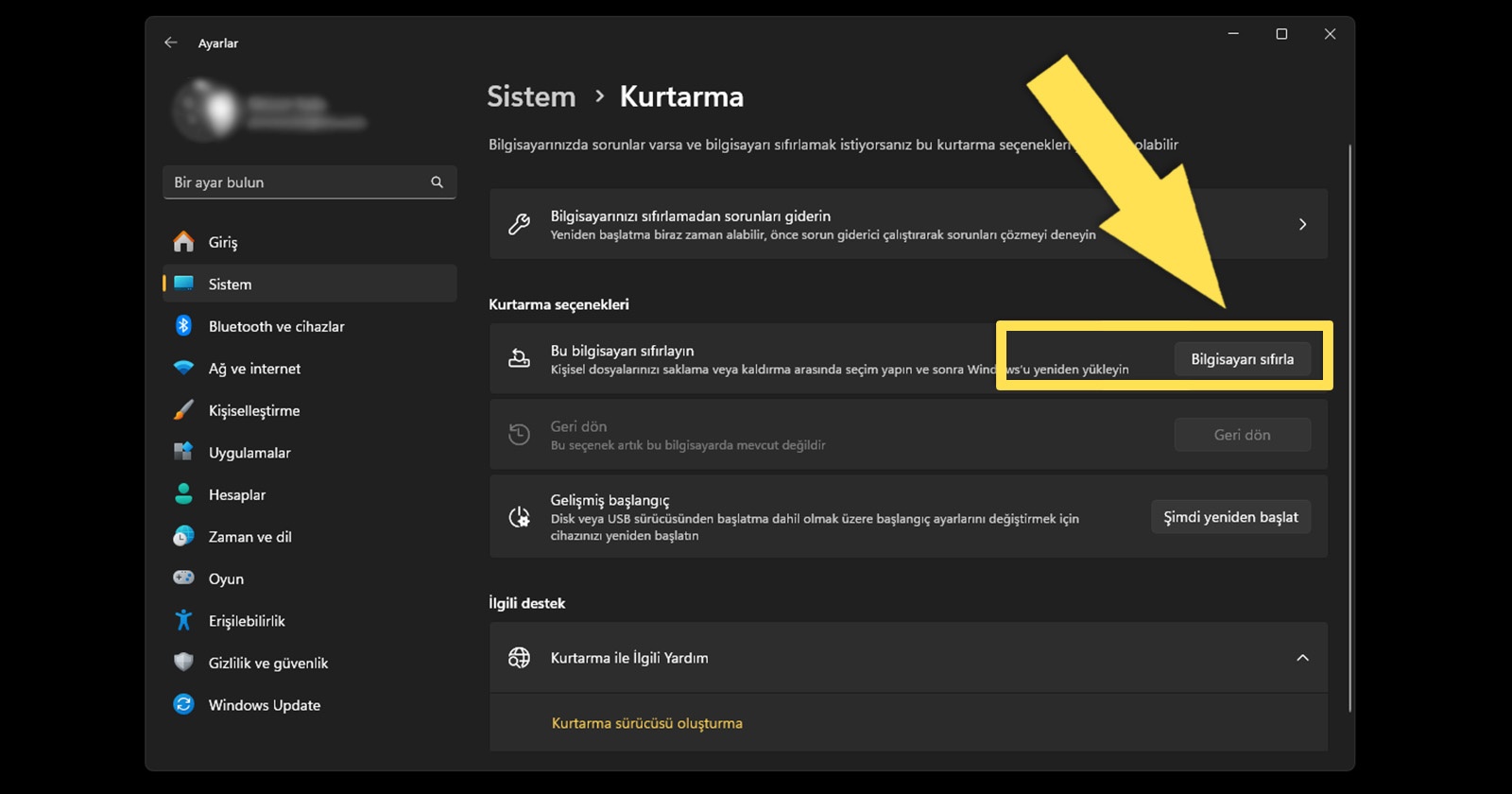The image size is (1512, 794).
Task: Open Zaman ve dil settings
Action: click(x=310, y=536)
